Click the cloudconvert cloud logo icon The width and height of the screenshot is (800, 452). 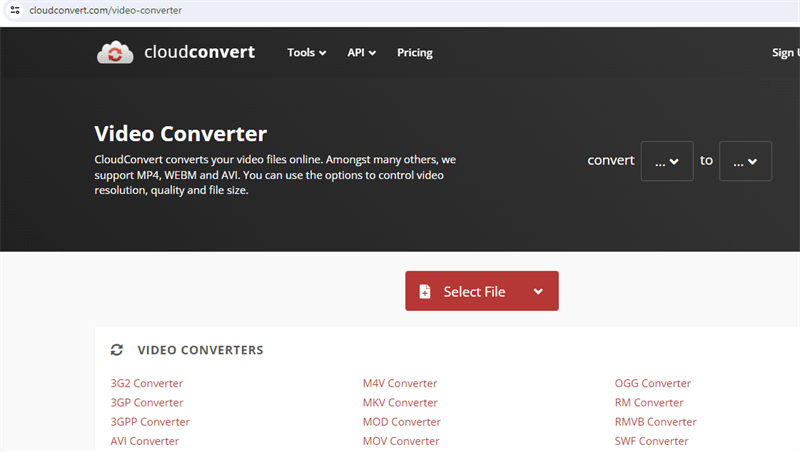coord(115,52)
